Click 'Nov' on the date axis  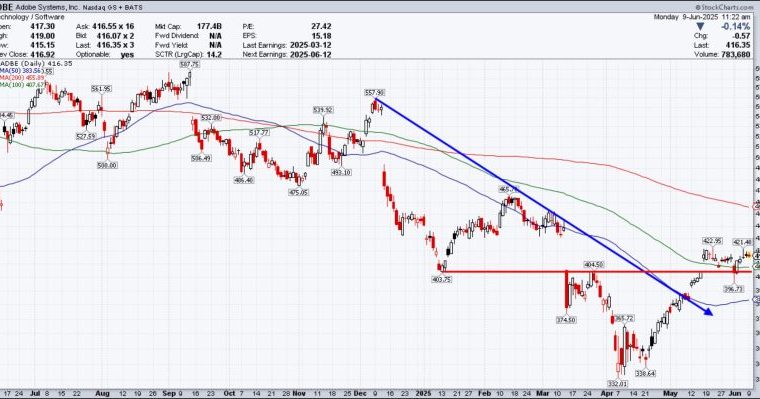point(300,394)
